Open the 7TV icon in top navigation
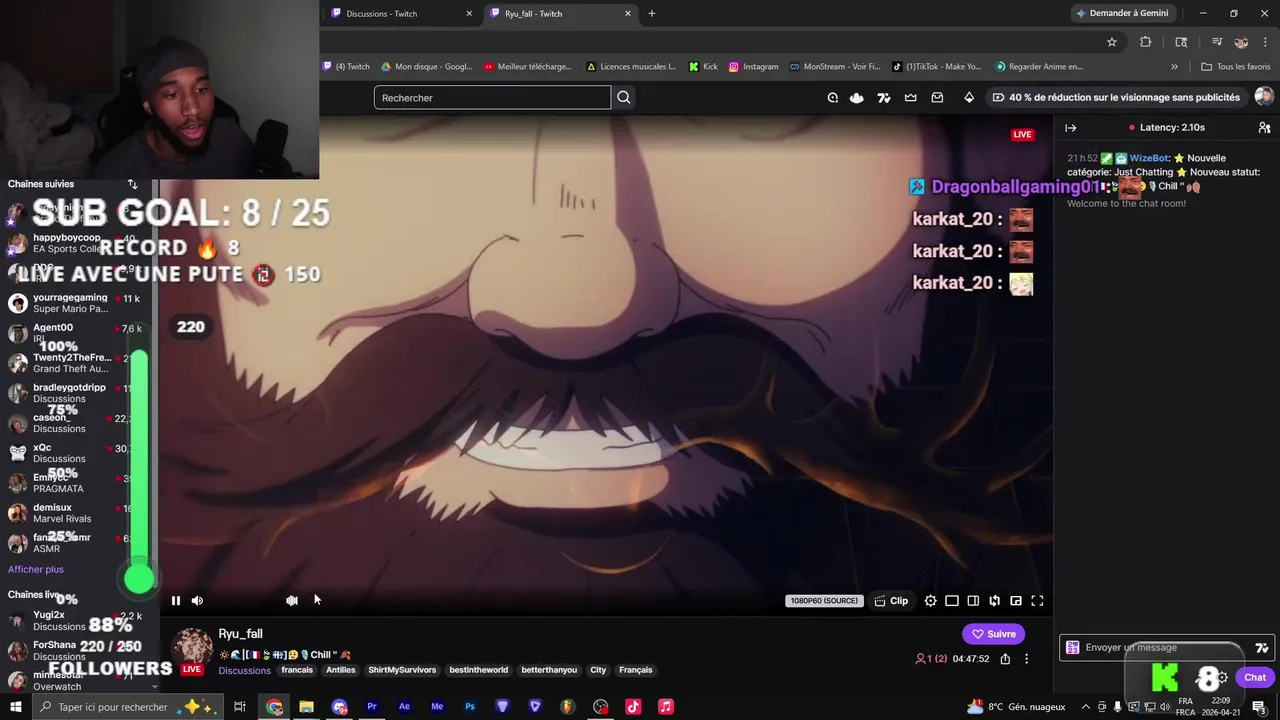 pyautogui.click(x=883, y=98)
